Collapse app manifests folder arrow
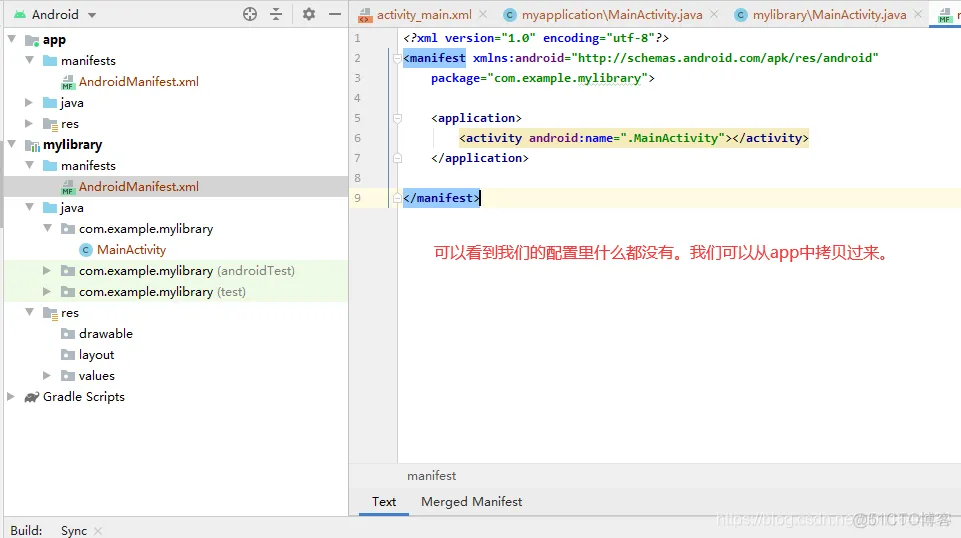This screenshot has width=961, height=538. pyautogui.click(x=29, y=60)
